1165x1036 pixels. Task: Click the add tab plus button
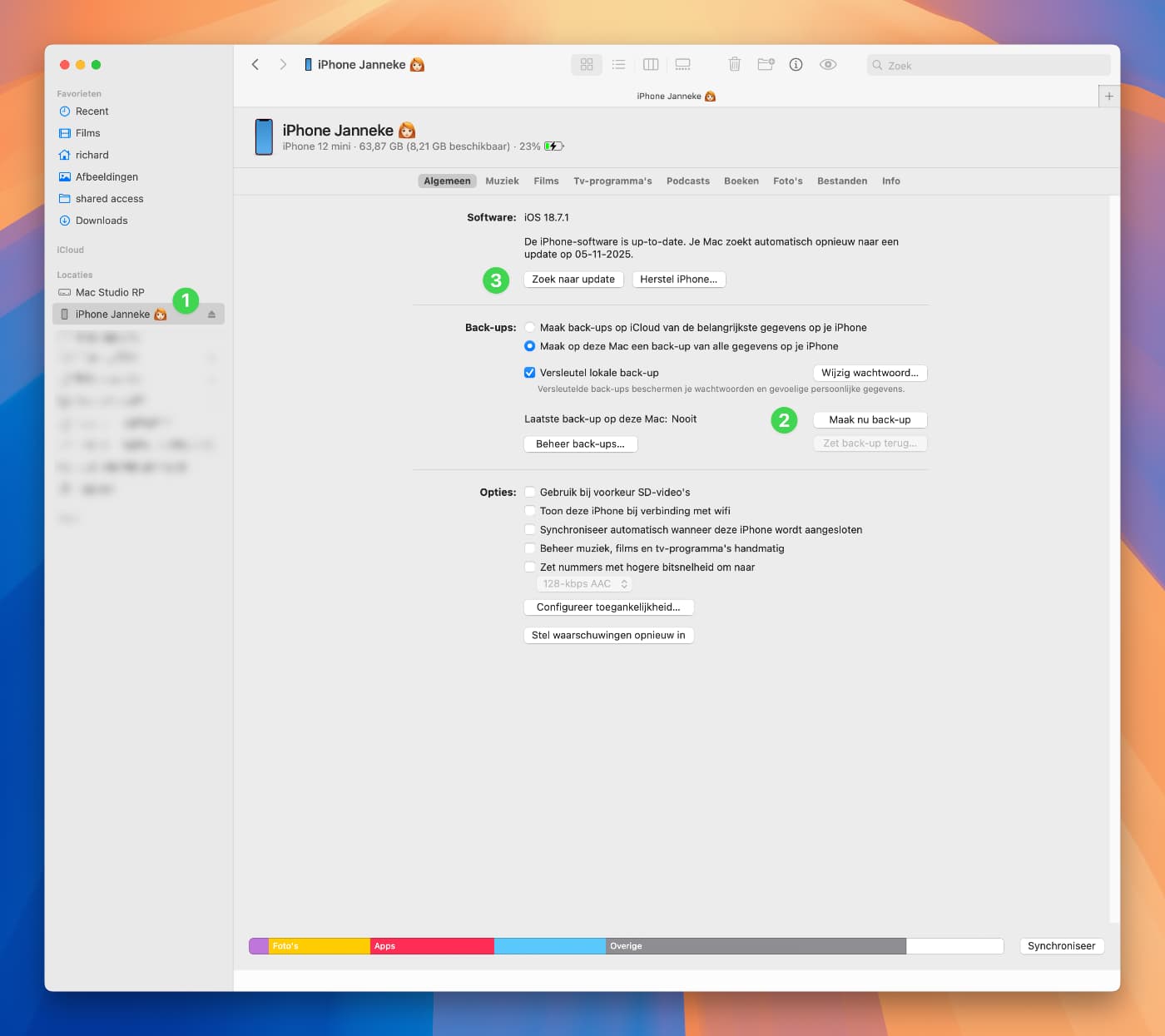pos(1108,96)
